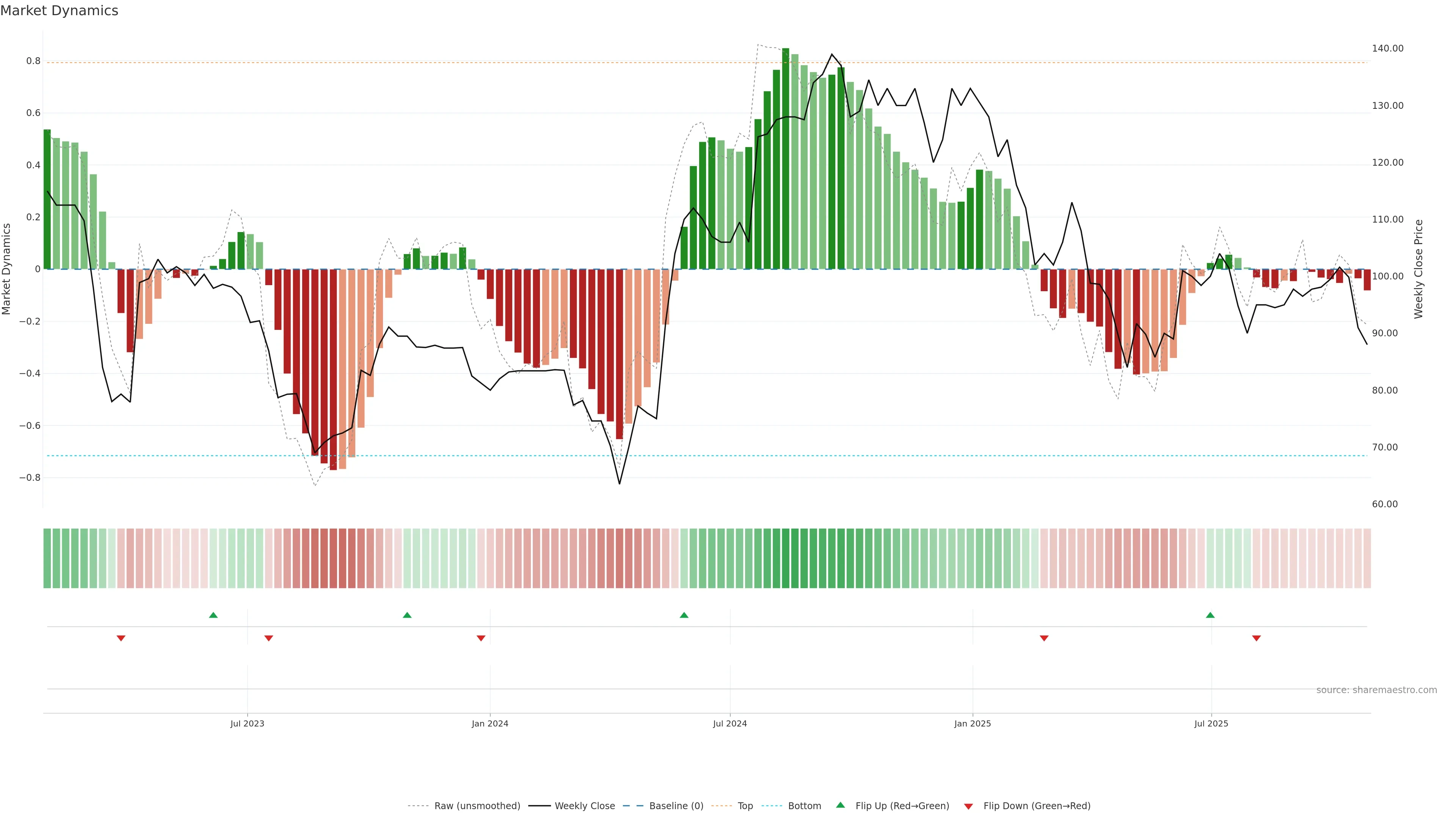This screenshot has height=819, width=1456.
Task: Click the first green flip-up marker before Jul 2023
Action: click(x=213, y=615)
